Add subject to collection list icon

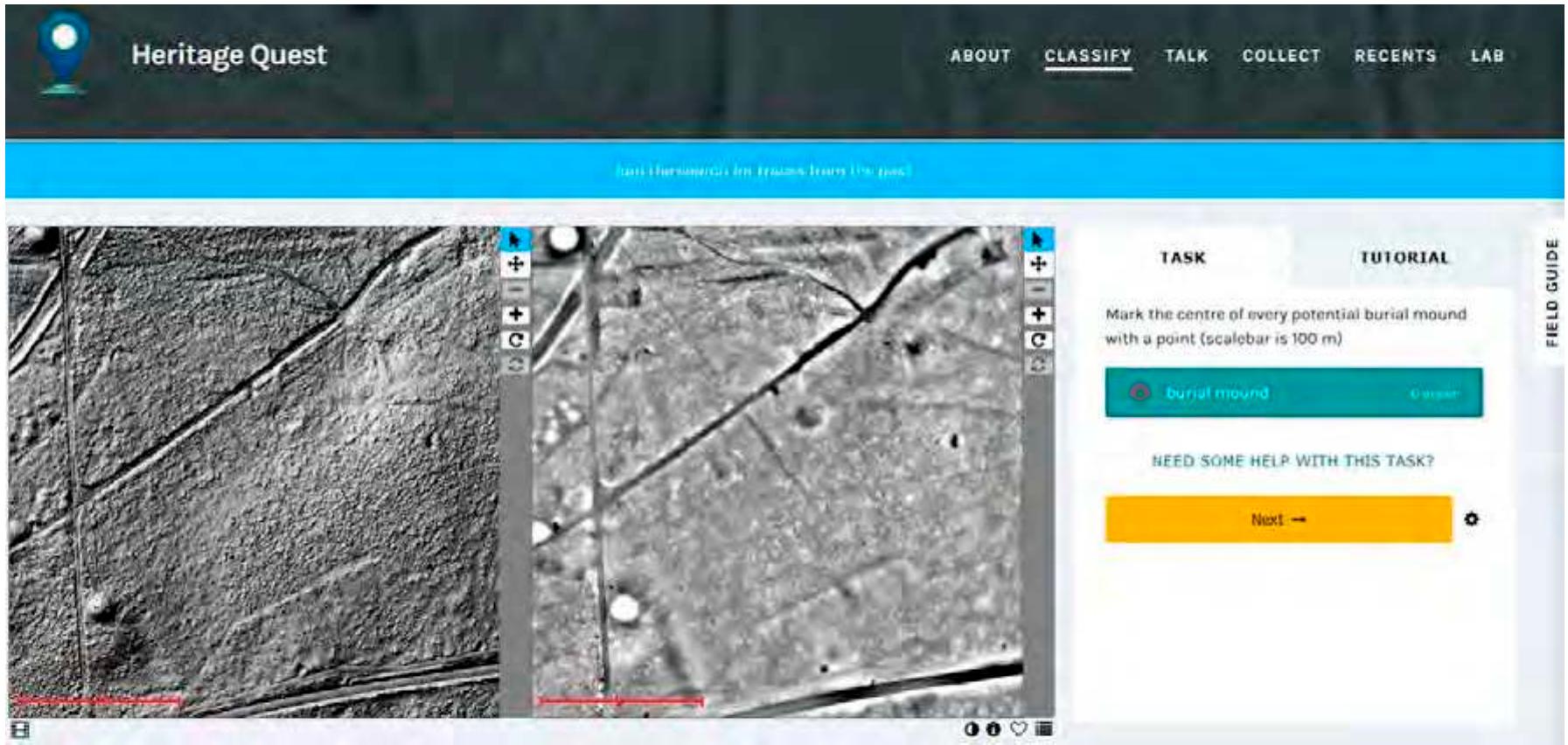tap(1044, 728)
